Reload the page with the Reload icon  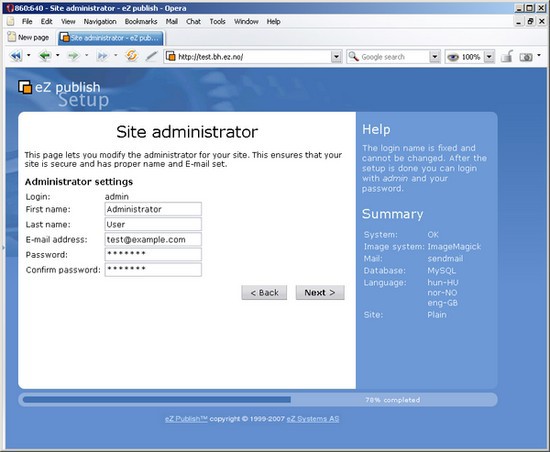pos(132,55)
